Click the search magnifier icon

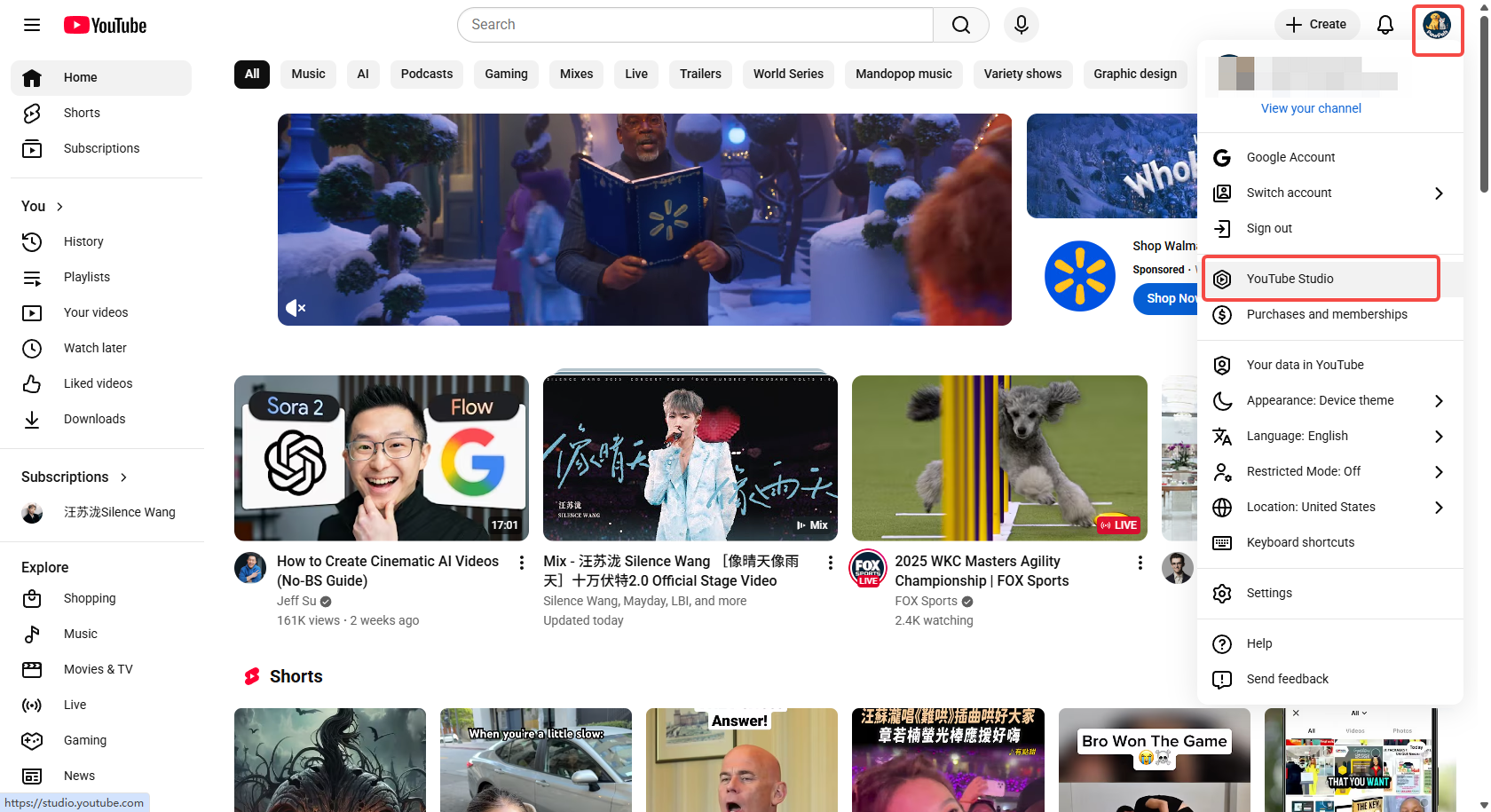point(960,24)
